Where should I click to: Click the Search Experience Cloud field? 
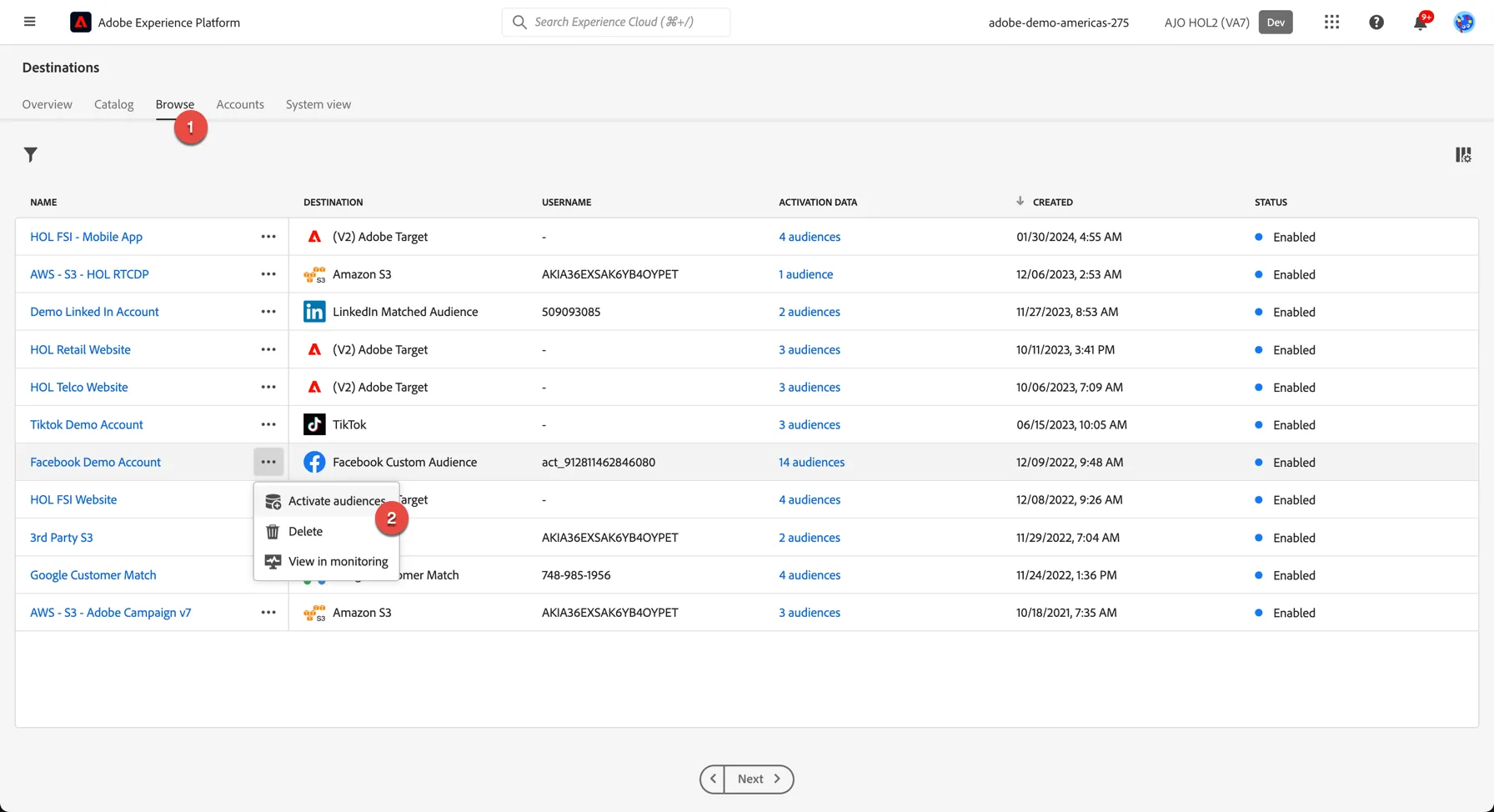pos(616,22)
